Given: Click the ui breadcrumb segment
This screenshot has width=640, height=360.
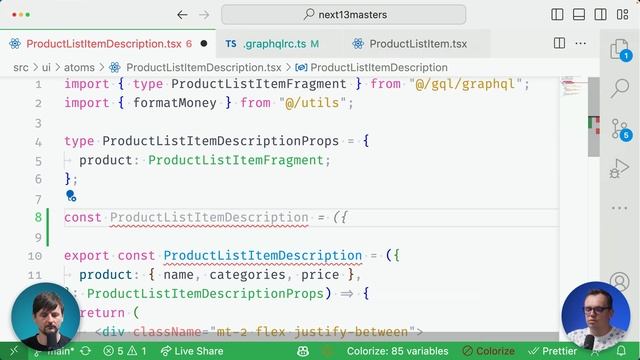Looking at the screenshot, I should [x=47, y=67].
